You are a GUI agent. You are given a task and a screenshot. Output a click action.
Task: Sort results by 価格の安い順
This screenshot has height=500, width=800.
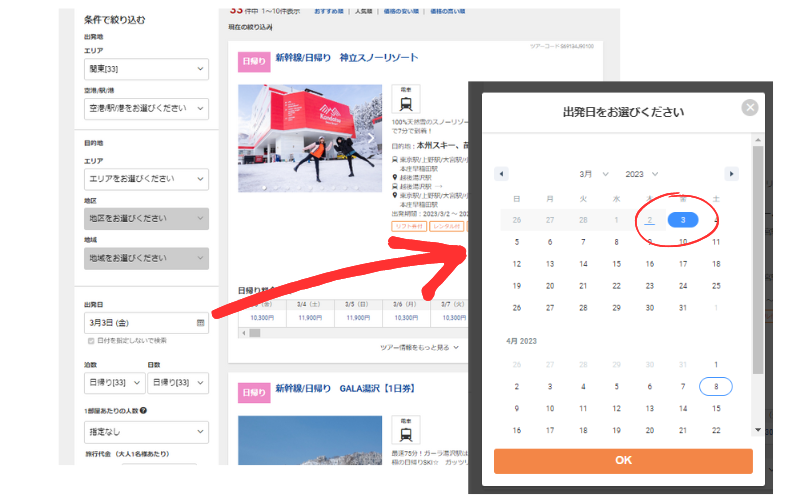tap(401, 11)
